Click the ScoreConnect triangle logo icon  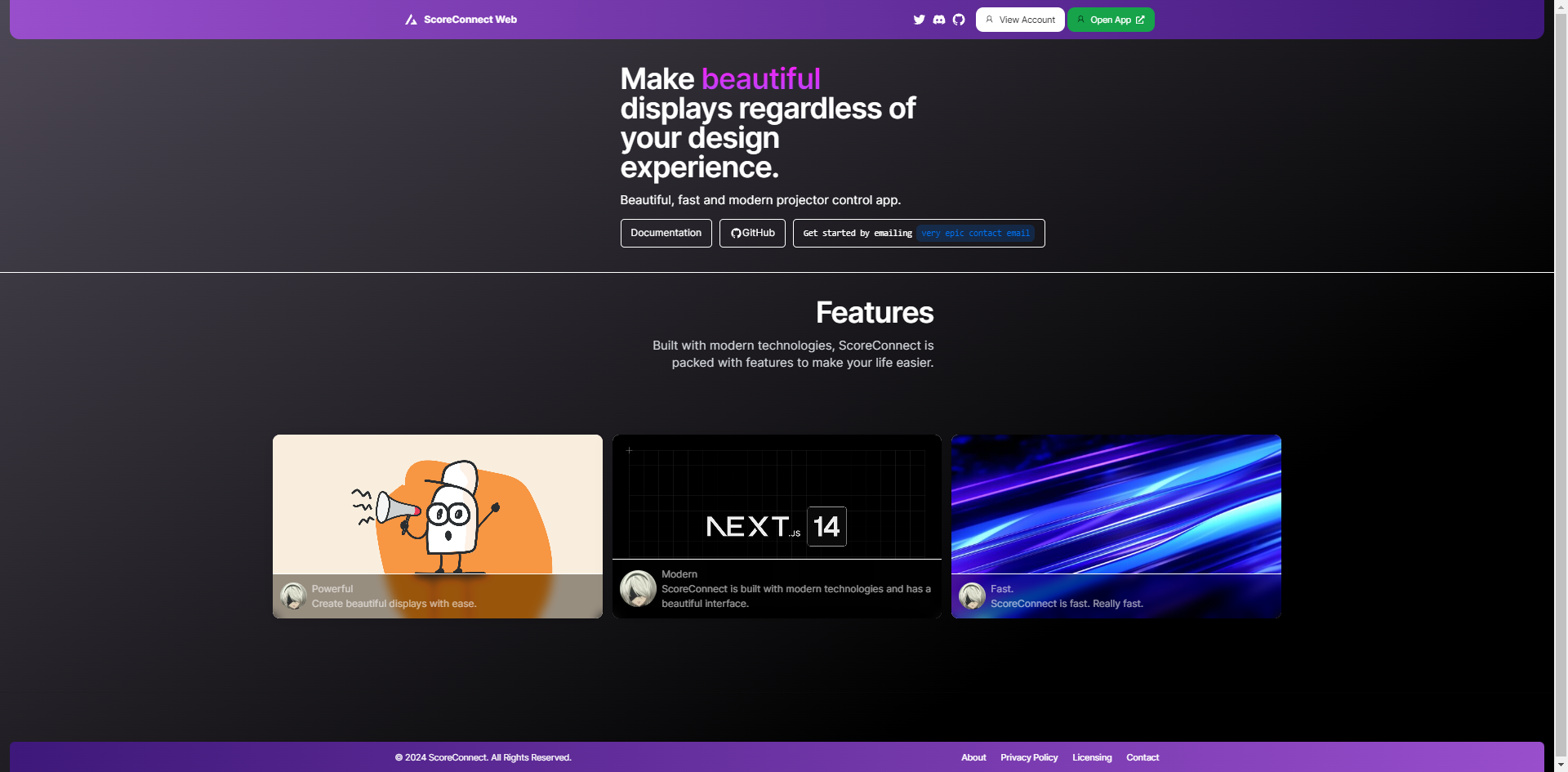click(x=411, y=20)
